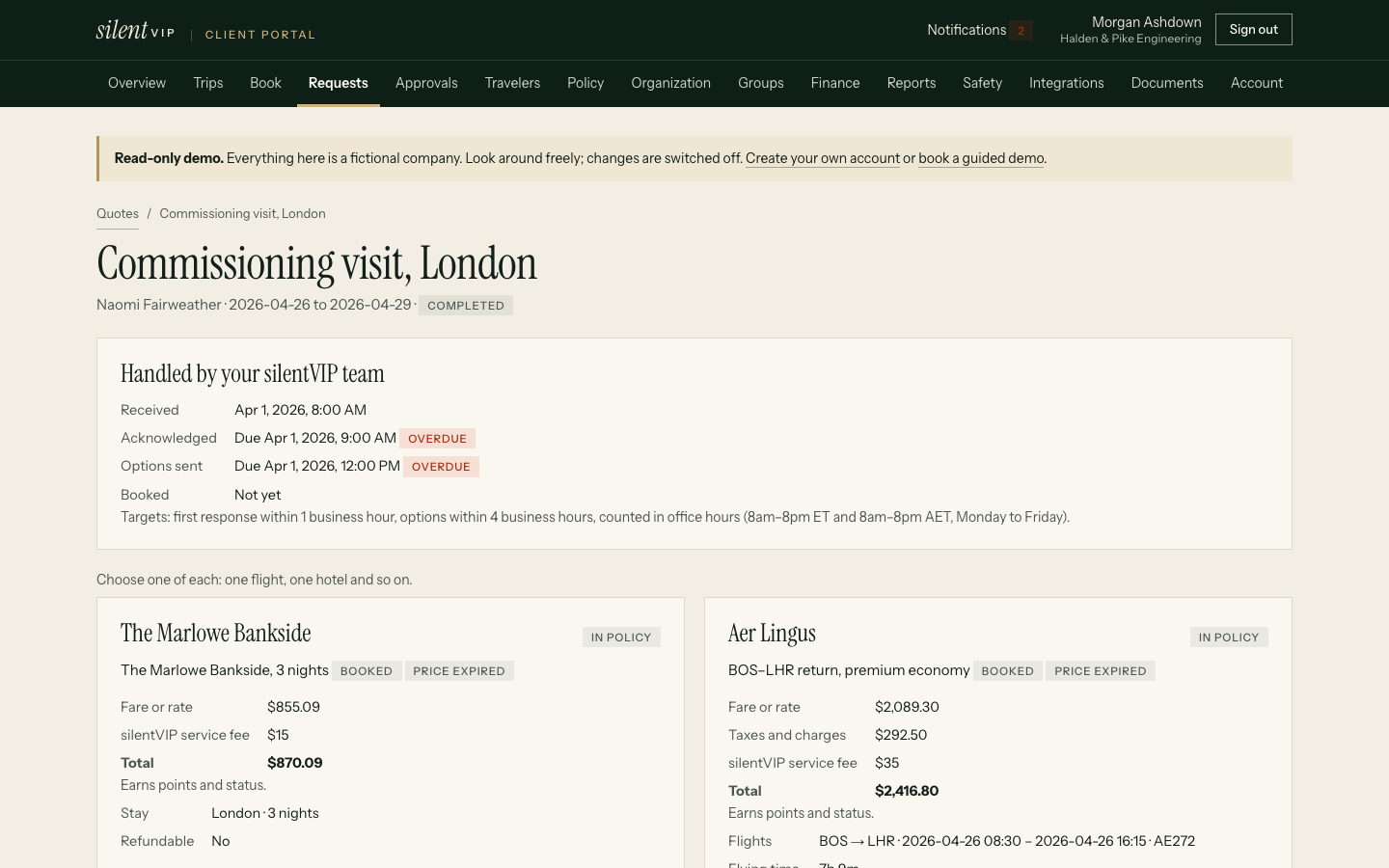Image resolution: width=1389 pixels, height=868 pixels.
Task: Switch to the Approvals tab
Action: 426,83
